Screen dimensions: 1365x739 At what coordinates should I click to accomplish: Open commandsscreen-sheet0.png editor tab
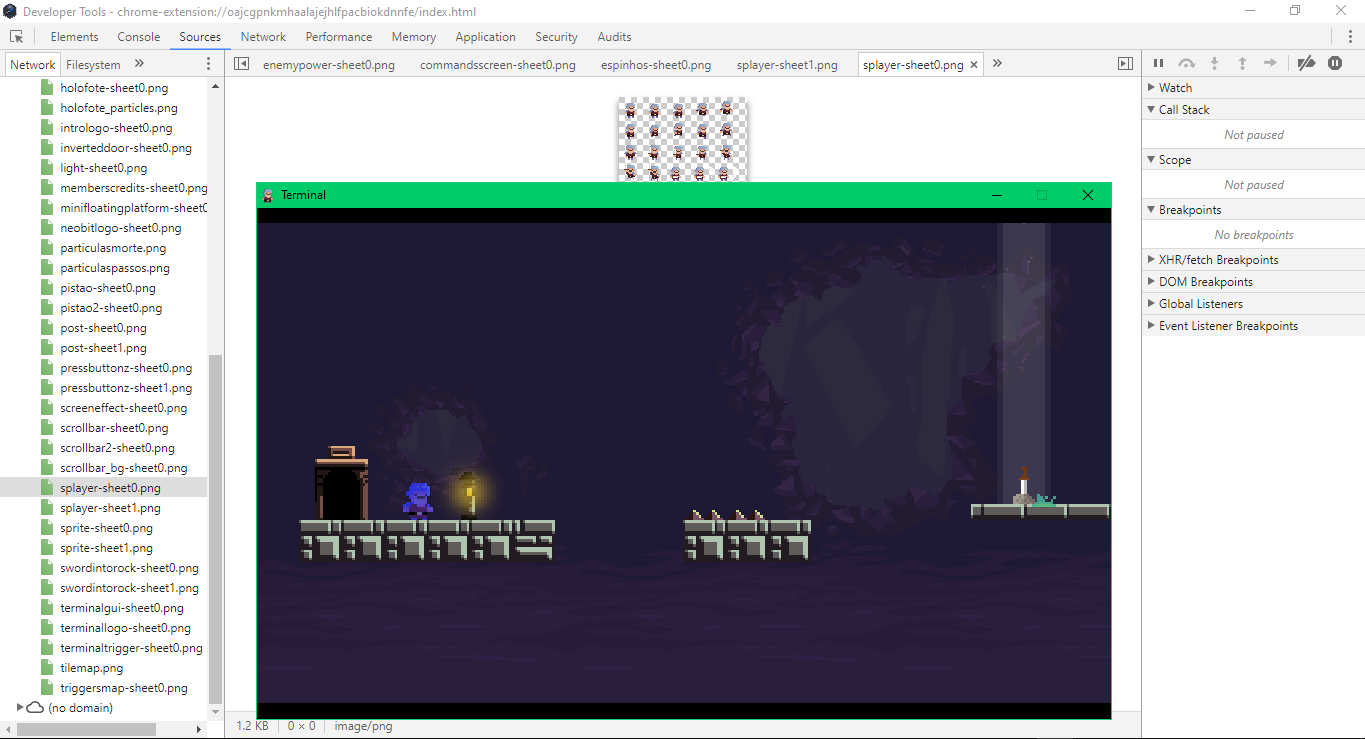click(x=498, y=65)
